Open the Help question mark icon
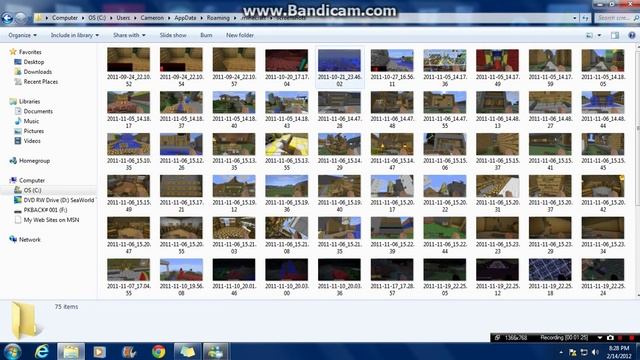 click(632, 36)
